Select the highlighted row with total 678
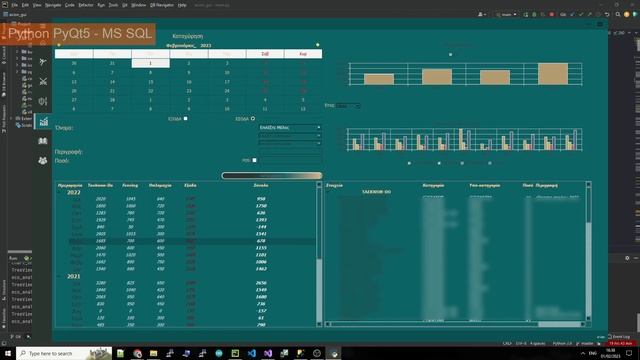Image resolution: width=640 pixels, height=360 pixels. 192,241
